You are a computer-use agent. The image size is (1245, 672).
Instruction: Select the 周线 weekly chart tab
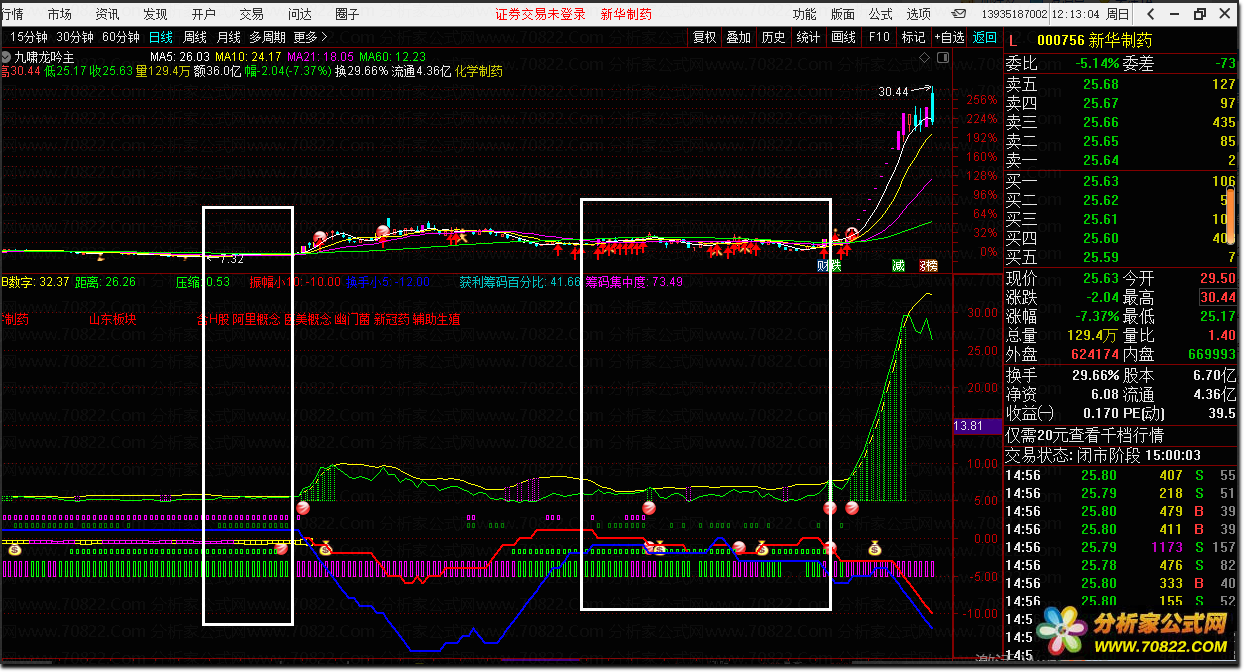195,37
